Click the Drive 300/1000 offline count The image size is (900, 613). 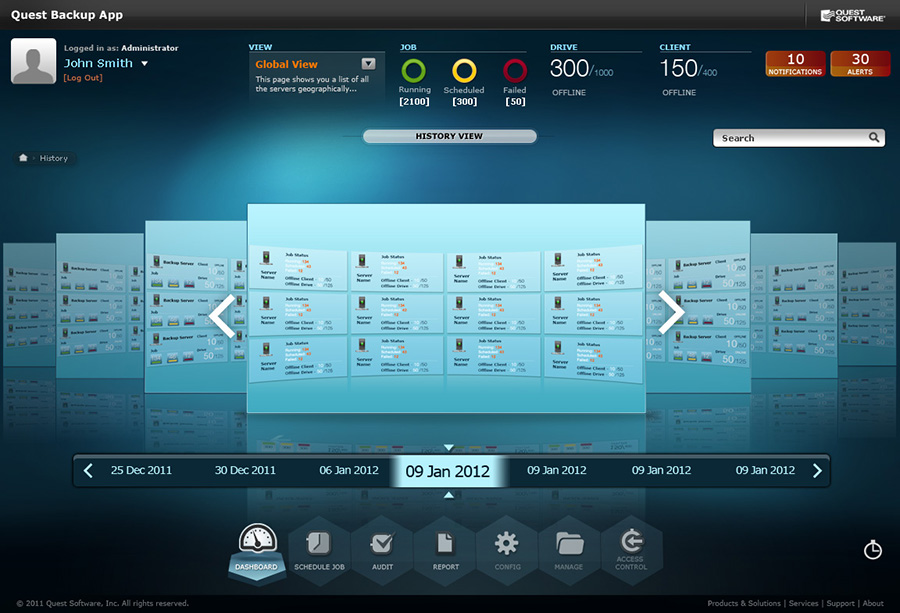point(581,69)
